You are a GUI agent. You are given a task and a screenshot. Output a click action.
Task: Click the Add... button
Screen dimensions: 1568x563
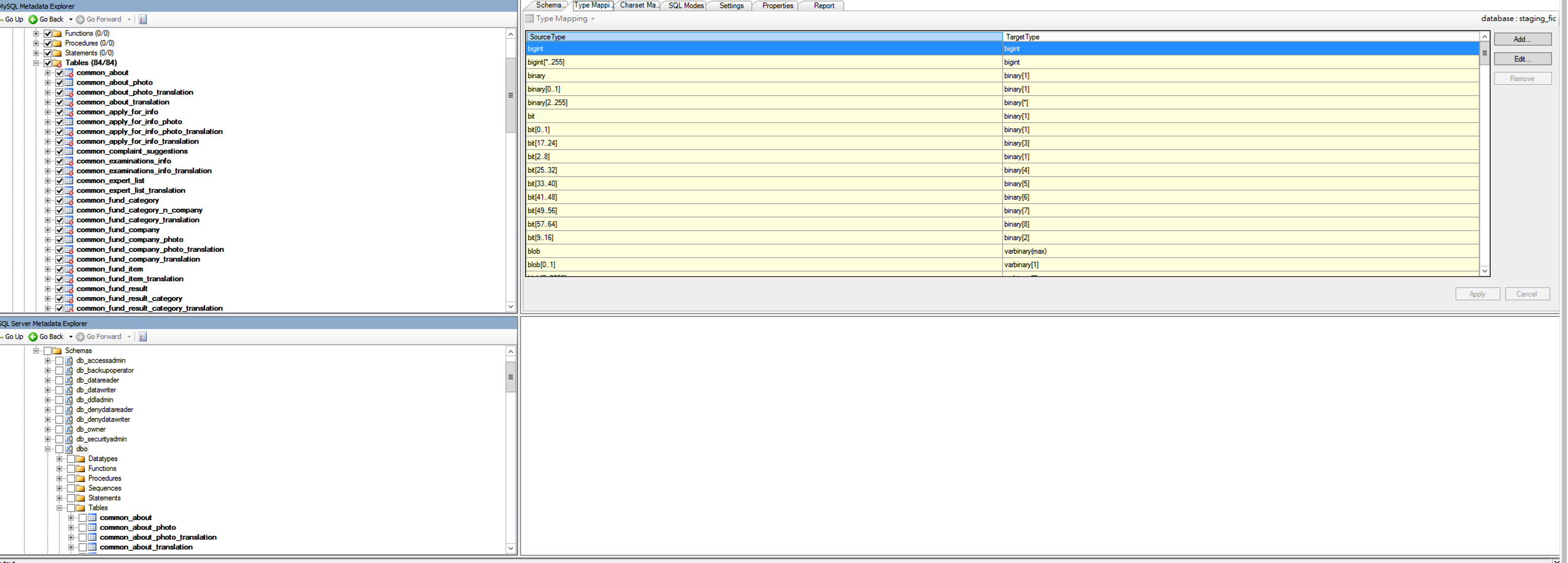pyautogui.click(x=1523, y=39)
